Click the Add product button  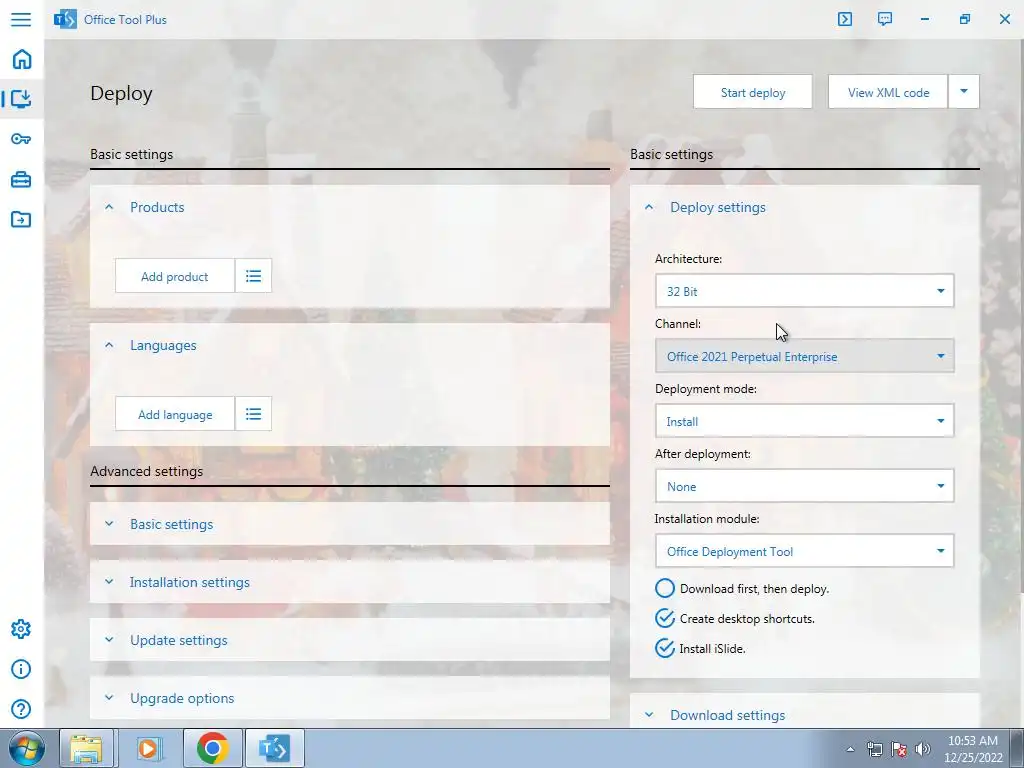tap(174, 276)
